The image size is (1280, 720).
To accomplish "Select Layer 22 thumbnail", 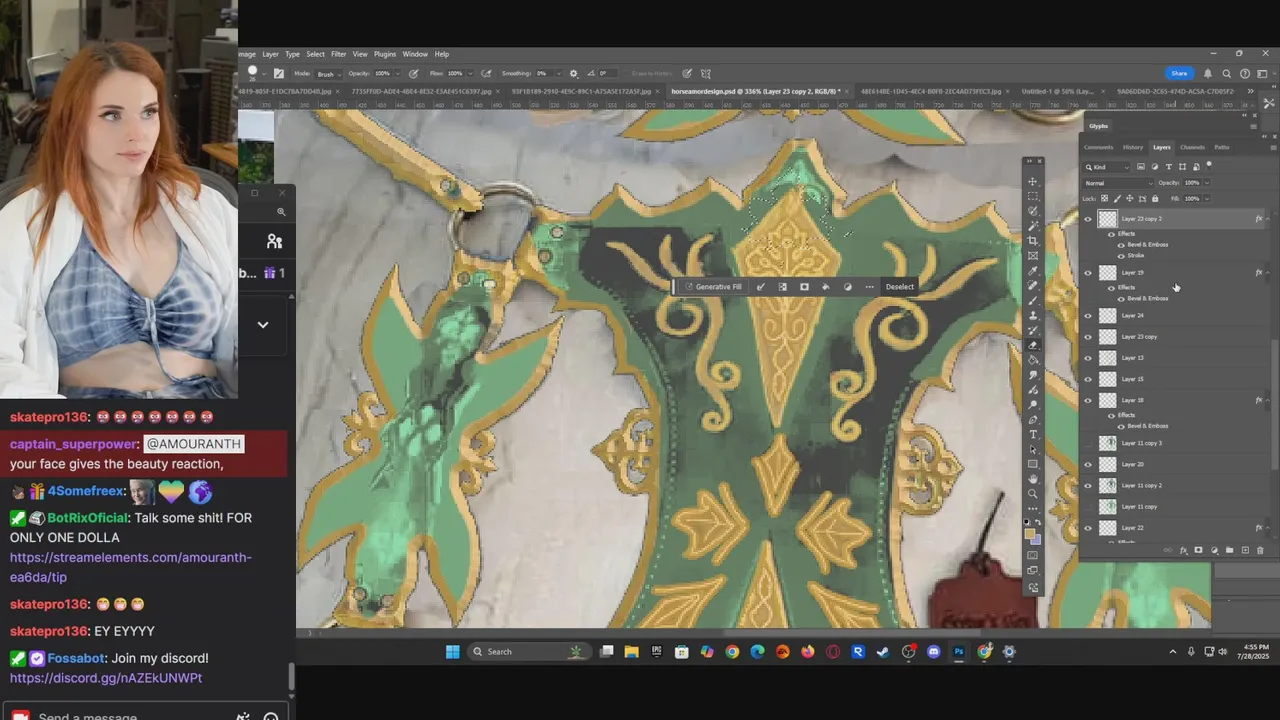I will coord(1107,528).
